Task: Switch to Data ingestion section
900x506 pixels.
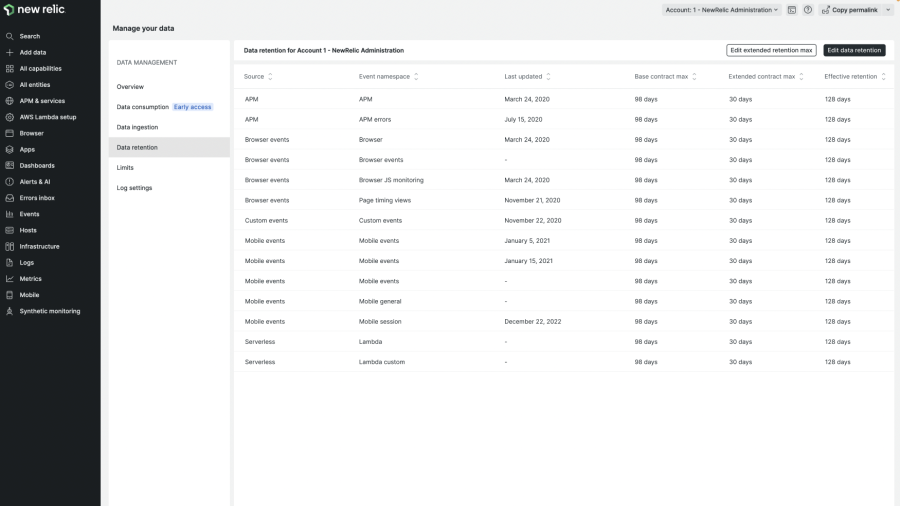Action: (137, 127)
